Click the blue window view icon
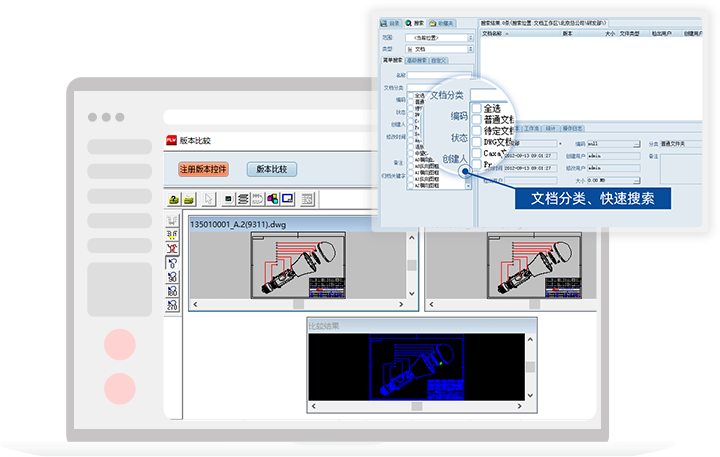The image size is (720, 457). [287, 199]
